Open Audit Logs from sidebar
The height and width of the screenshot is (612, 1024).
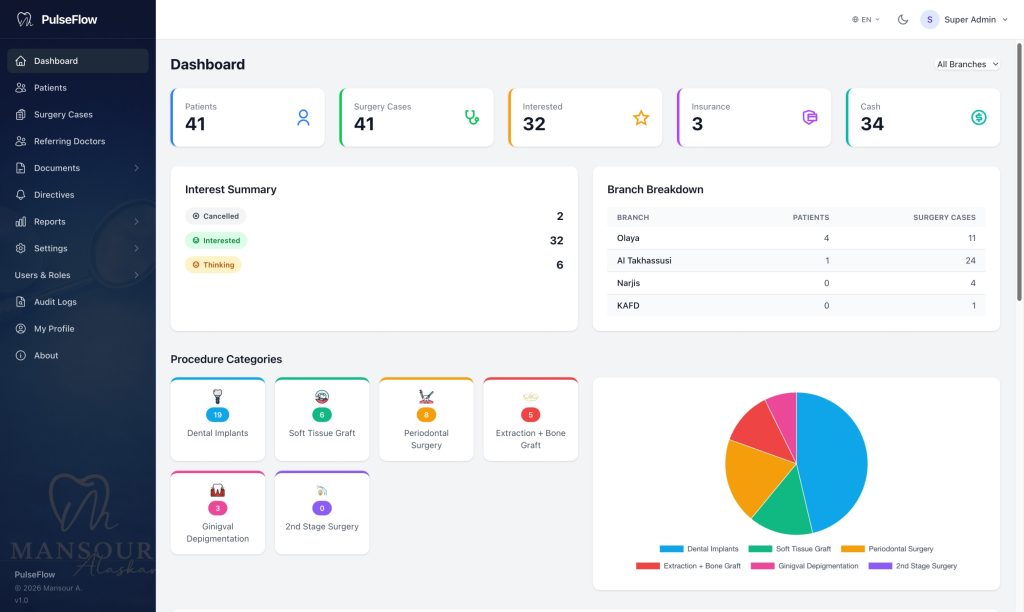point(78,302)
